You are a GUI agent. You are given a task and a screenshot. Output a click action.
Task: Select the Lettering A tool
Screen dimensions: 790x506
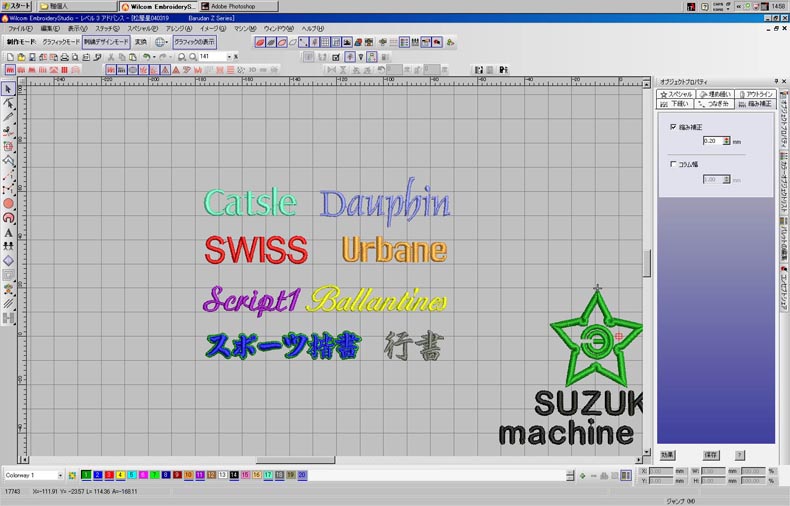click(8, 233)
